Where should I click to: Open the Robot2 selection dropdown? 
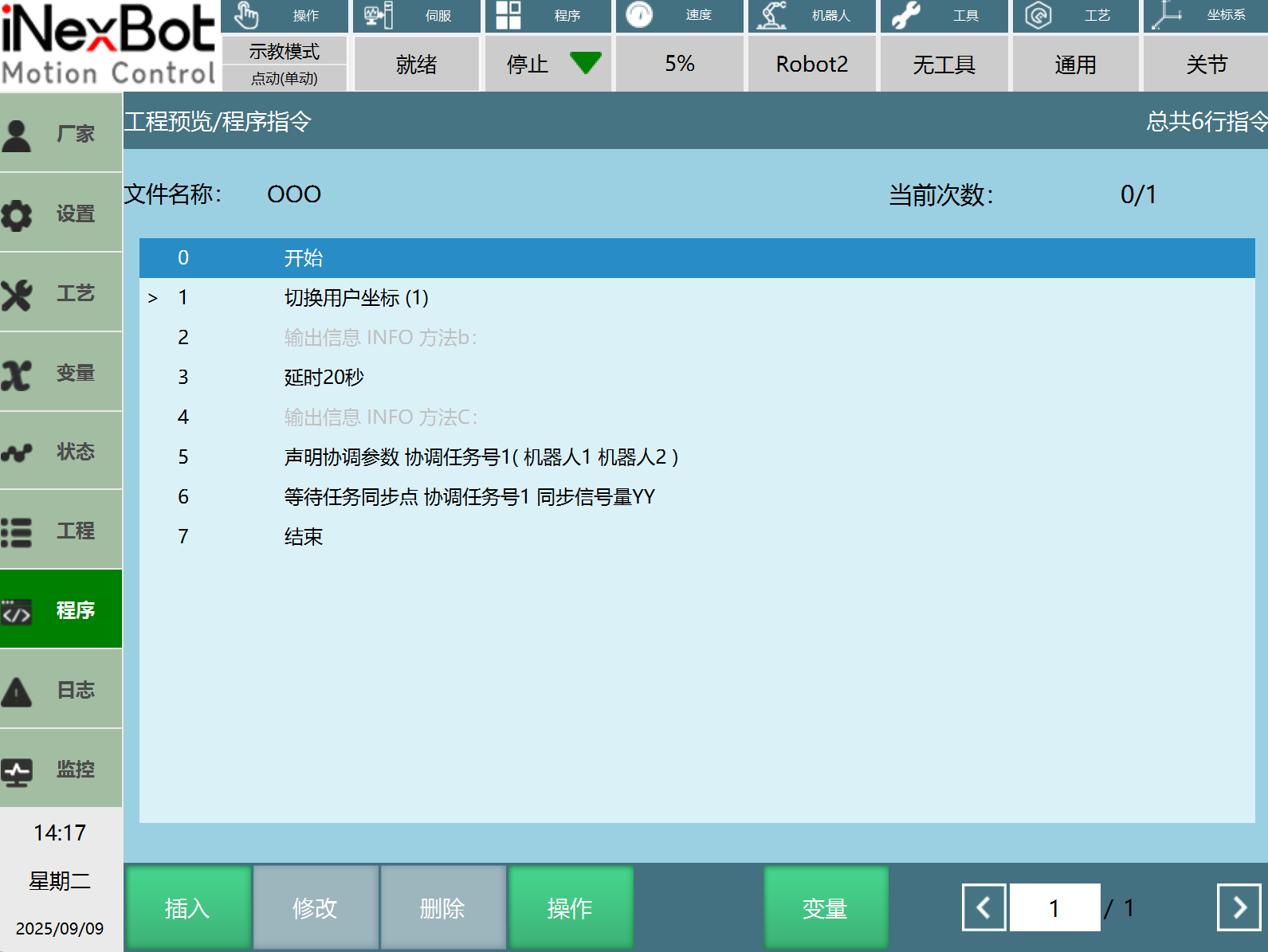pyautogui.click(x=811, y=64)
